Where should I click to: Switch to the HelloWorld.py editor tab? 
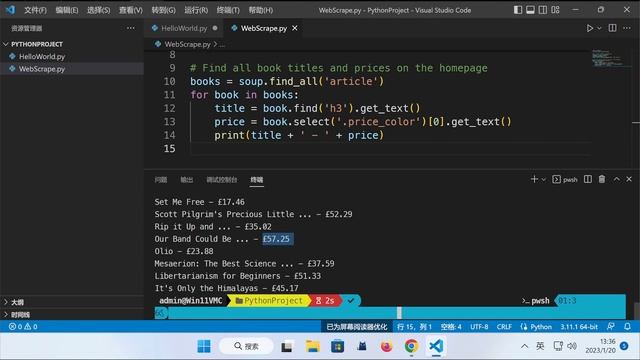point(184,28)
